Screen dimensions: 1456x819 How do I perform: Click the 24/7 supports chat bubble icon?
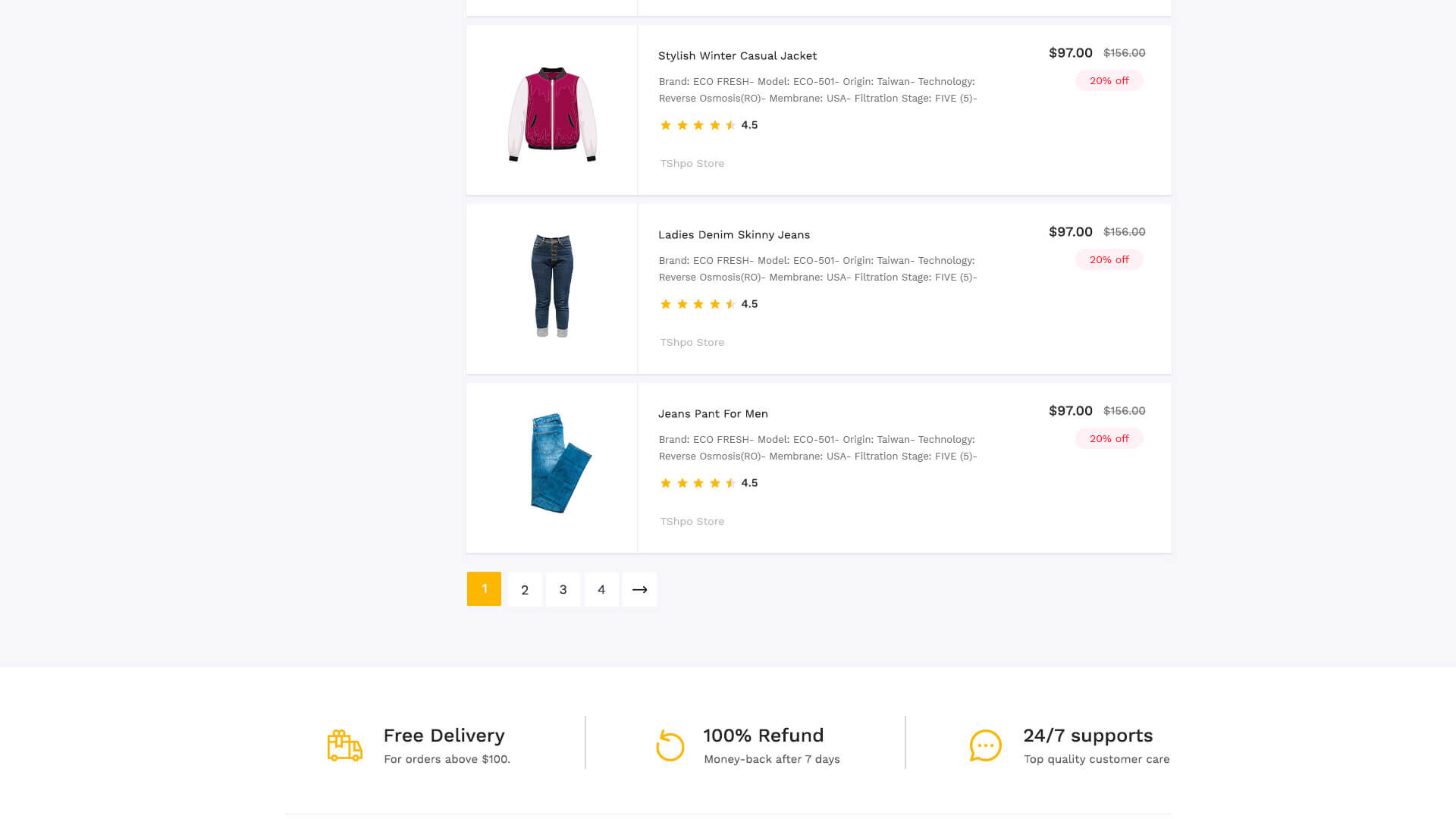(x=985, y=745)
